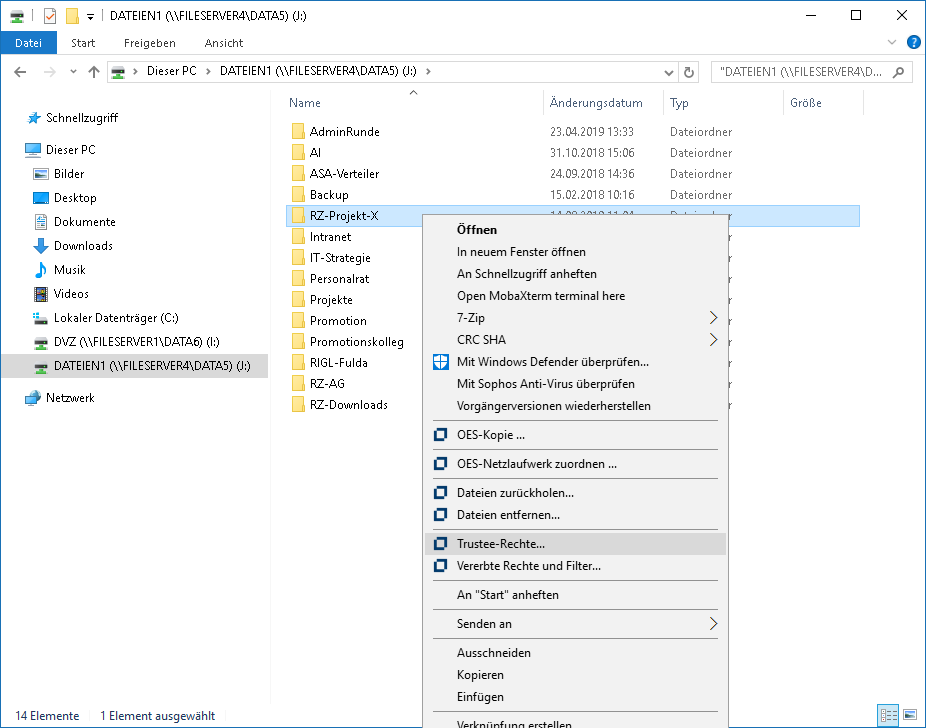Click the back navigation arrow
Screen dimensions: 926x728
pos(20,72)
